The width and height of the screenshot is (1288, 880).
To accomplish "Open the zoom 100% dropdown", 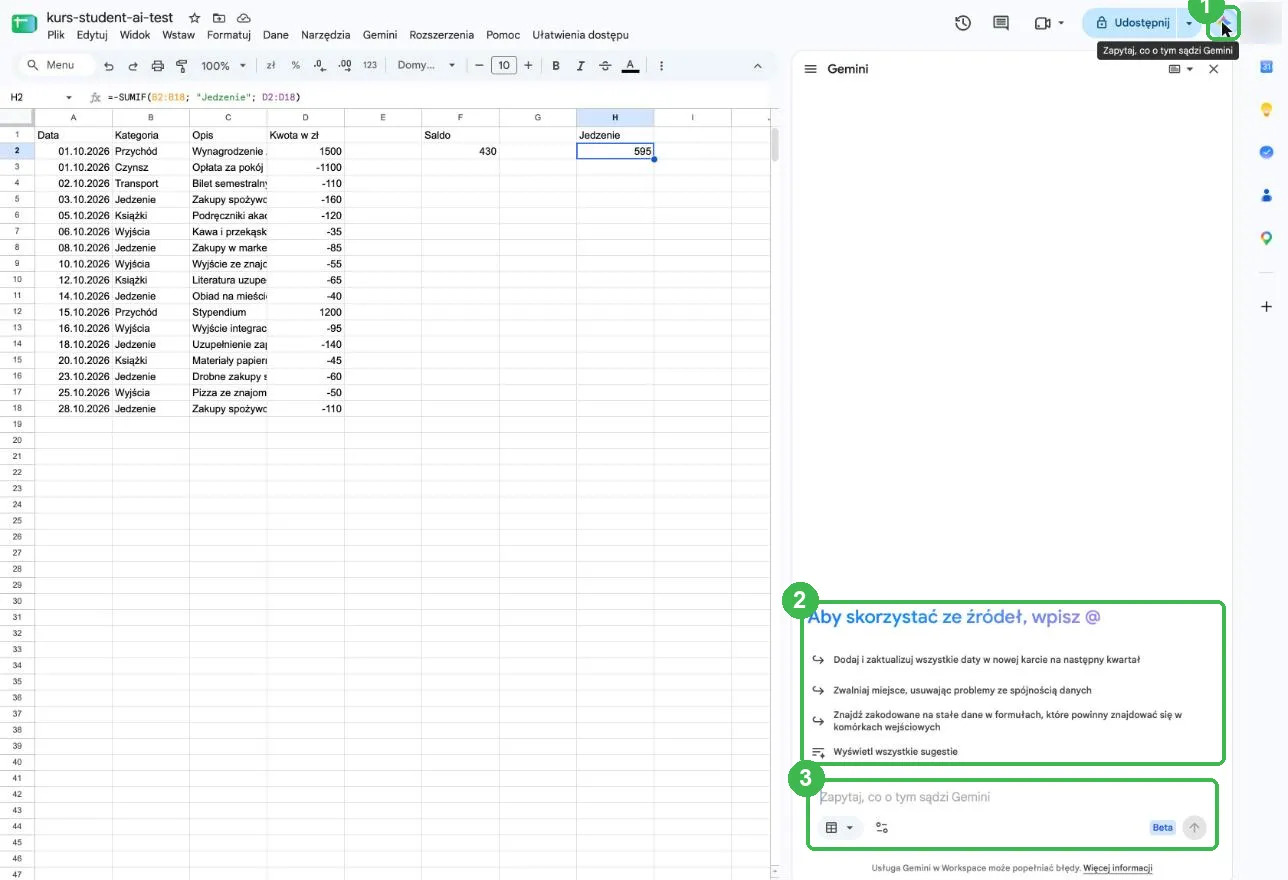I will coord(223,65).
